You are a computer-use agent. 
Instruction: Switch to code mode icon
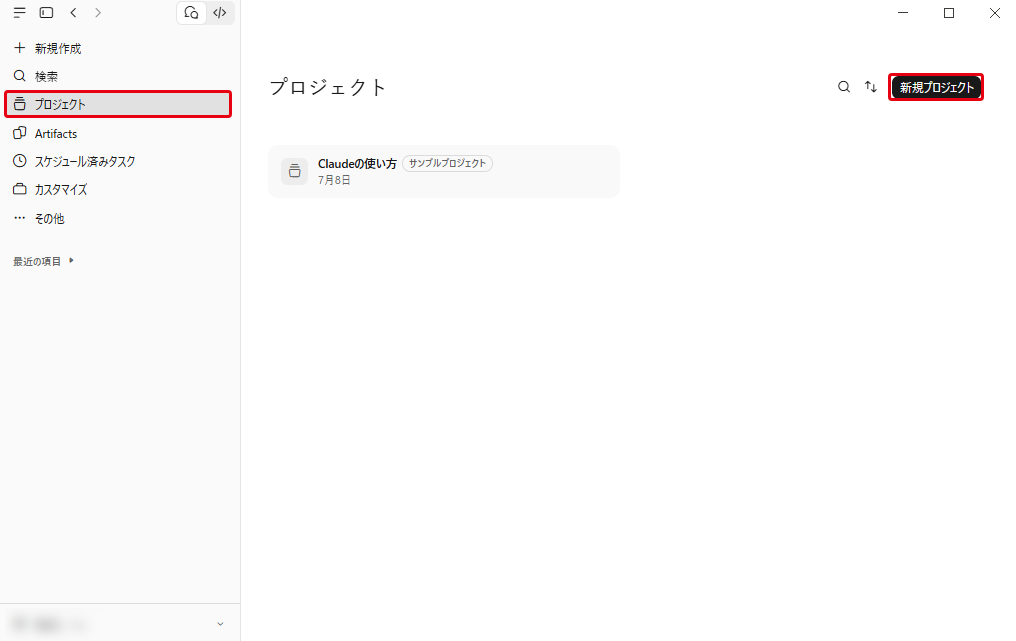tap(220, 13)
